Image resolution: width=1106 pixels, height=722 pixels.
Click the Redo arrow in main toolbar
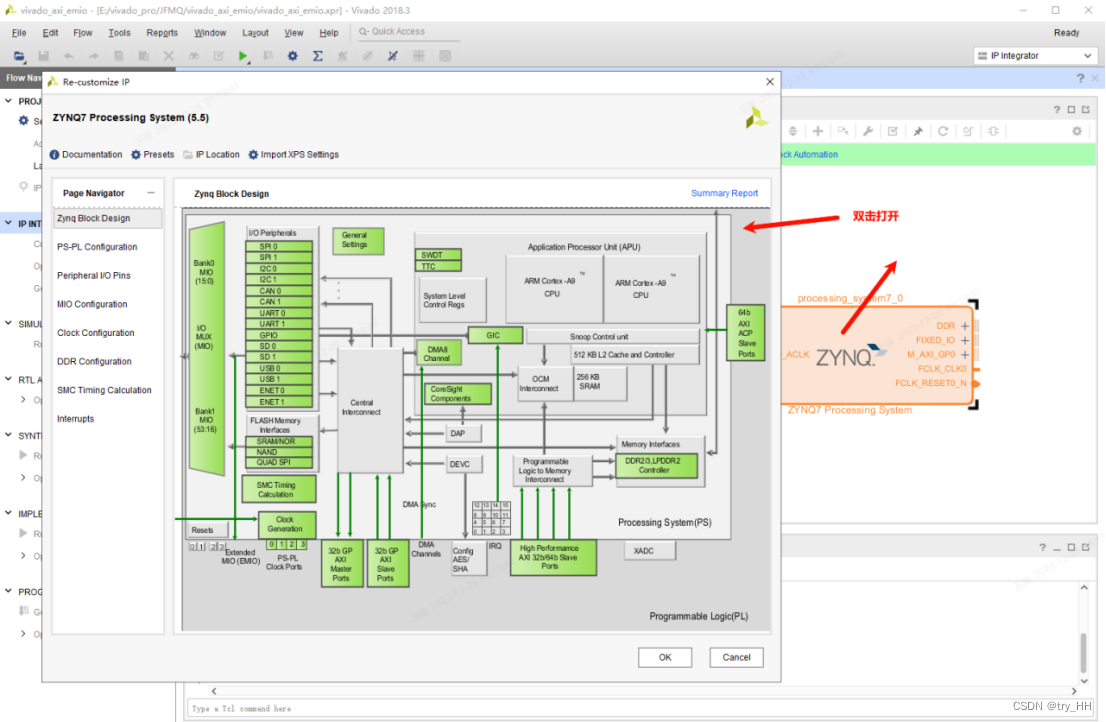(93, 56)
